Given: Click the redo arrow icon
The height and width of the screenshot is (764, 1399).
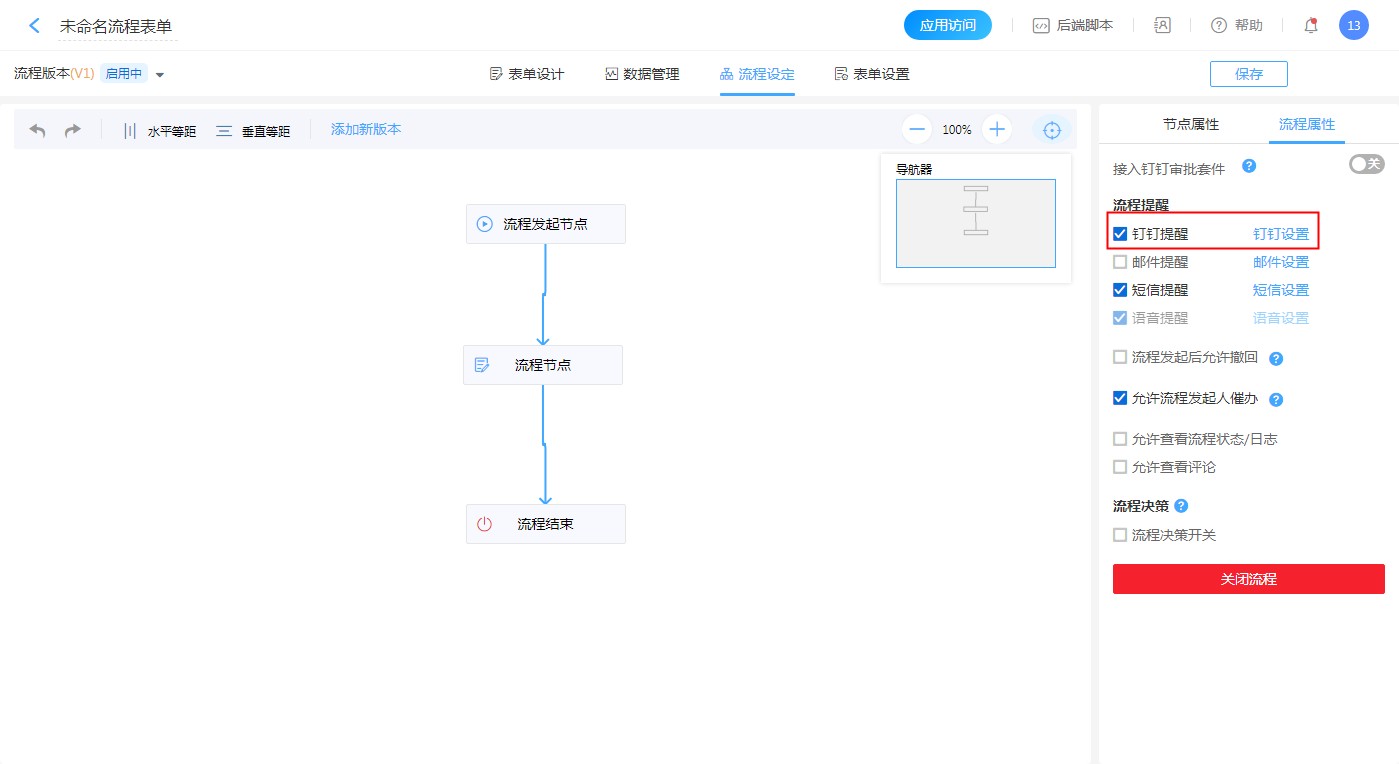Looking at the screenshot, I should 72,131.
